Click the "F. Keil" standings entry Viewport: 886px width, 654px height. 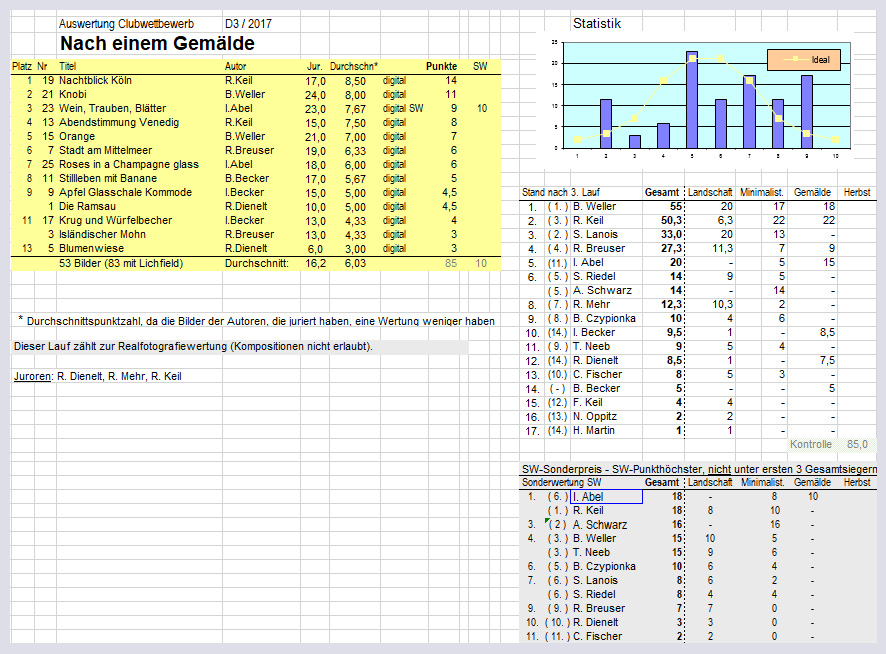click(588, 402)
